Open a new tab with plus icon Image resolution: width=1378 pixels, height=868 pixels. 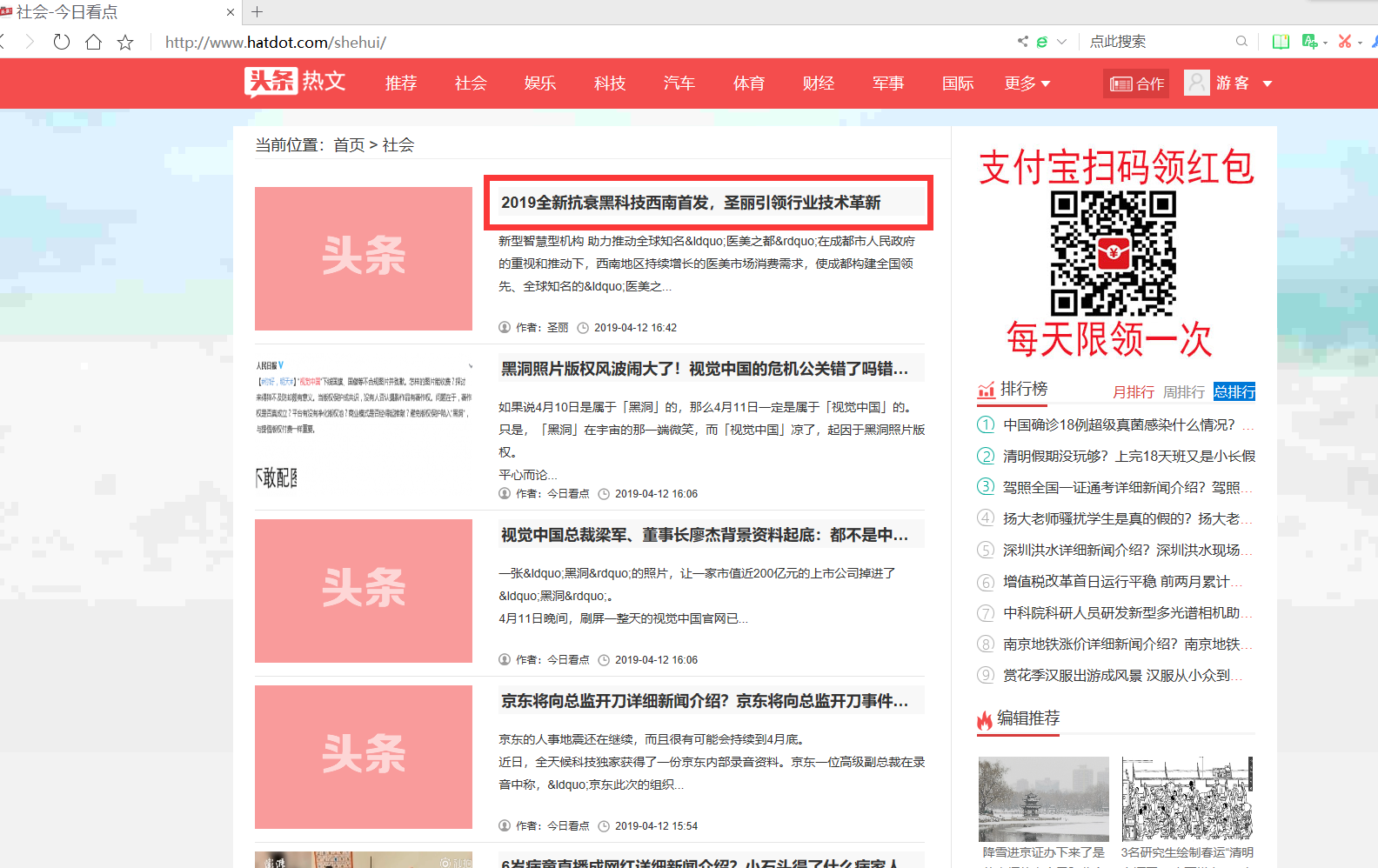257,11
